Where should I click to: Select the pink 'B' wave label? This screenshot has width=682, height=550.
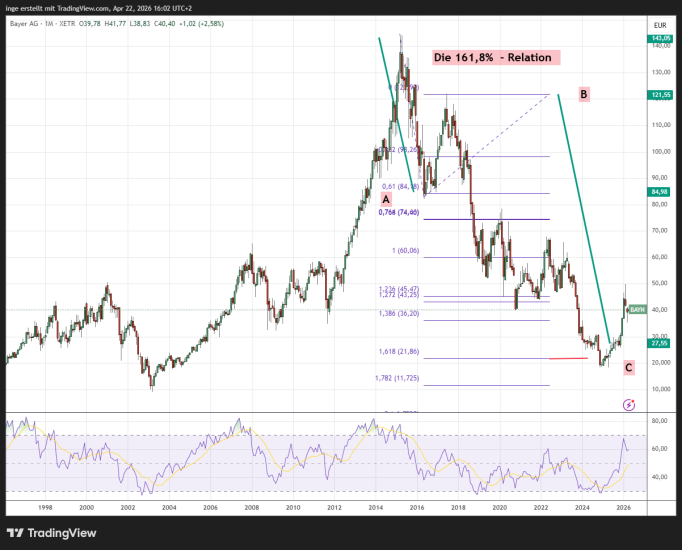(x=584, y=94)
